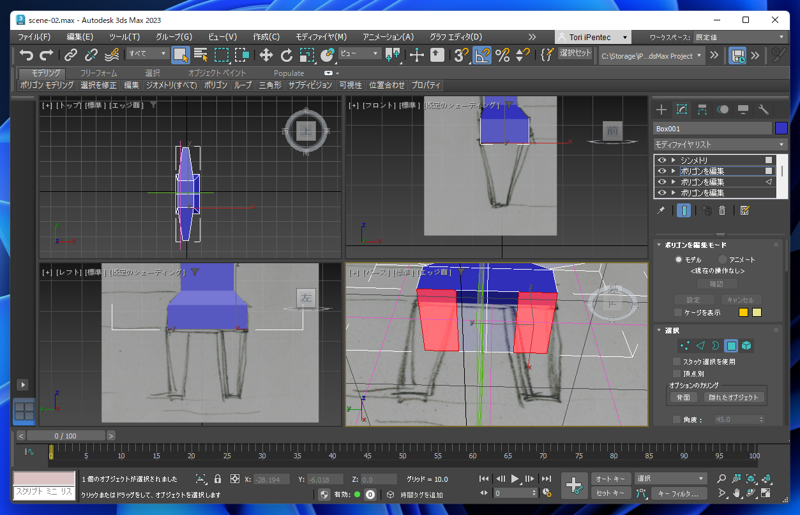This screenshot has width=800, height=515.
Task: Click 隠れたオブジェクト button
Action: point(733,397)
